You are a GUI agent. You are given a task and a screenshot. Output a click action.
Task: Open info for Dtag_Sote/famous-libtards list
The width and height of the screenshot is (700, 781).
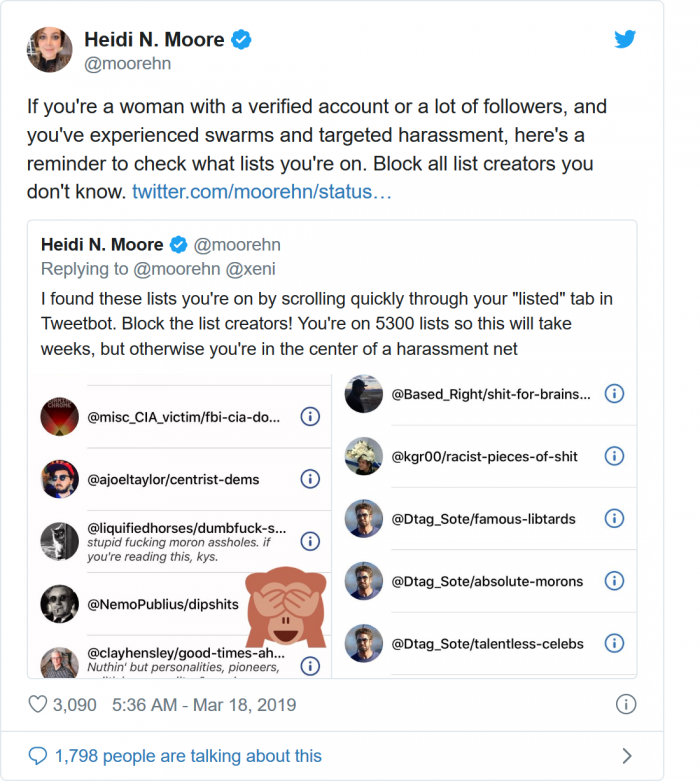coord(615,518)
